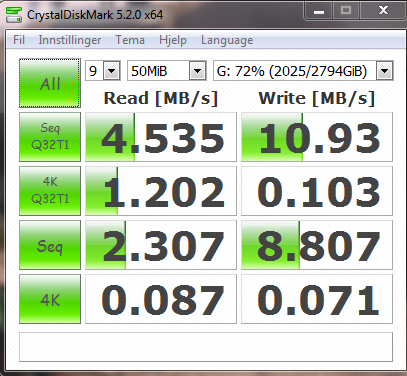Expand the 50MiB test size dropdown
This screenshot has width=407, height=376.
[198, 71]
